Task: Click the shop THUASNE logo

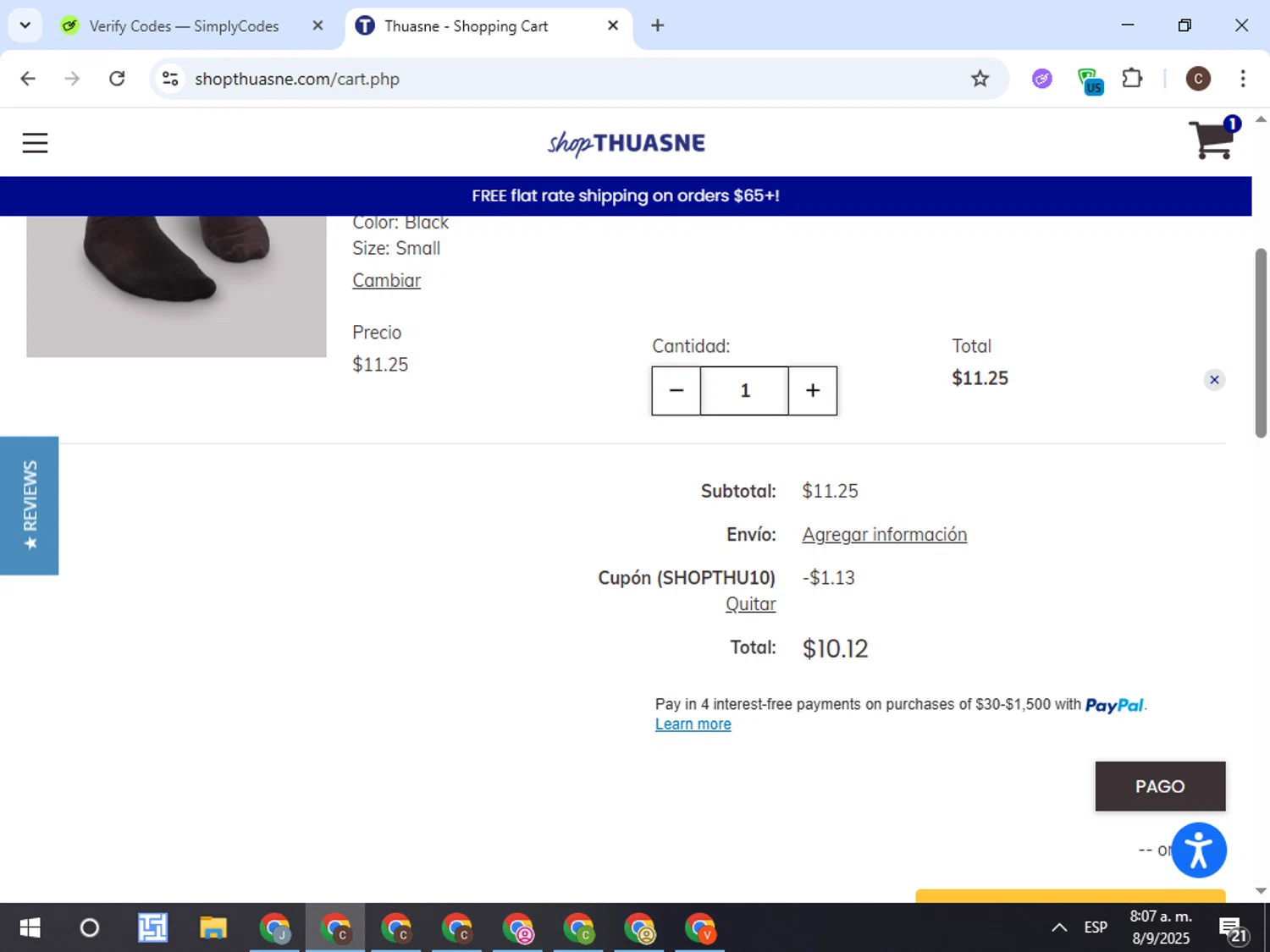Action: pyautogui.click(x=626, y=143)
